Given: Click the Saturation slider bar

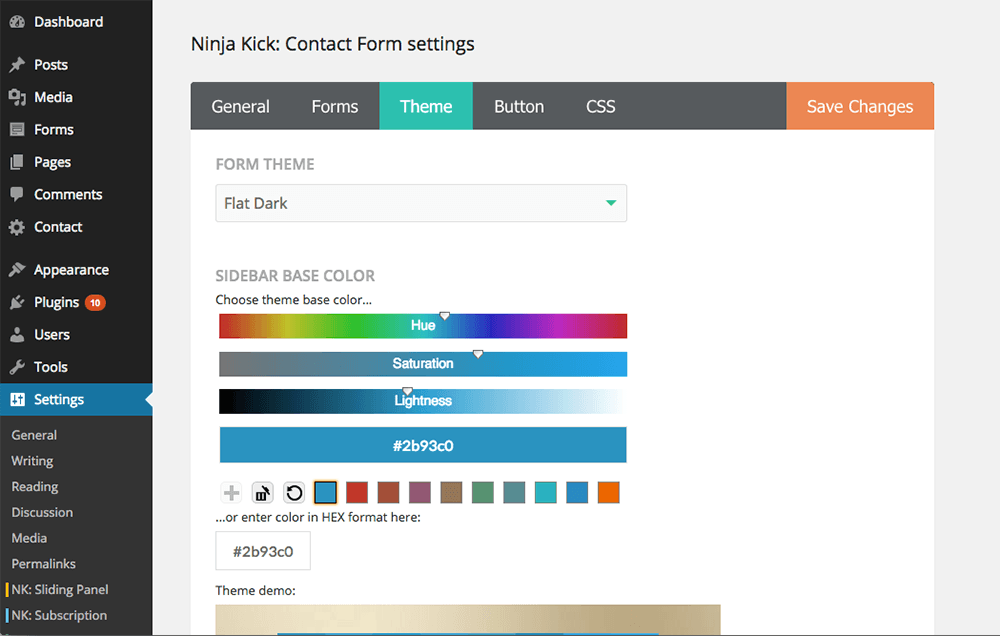Looking at the screenshot, I should pyautogui.click(x=423, y=364).
